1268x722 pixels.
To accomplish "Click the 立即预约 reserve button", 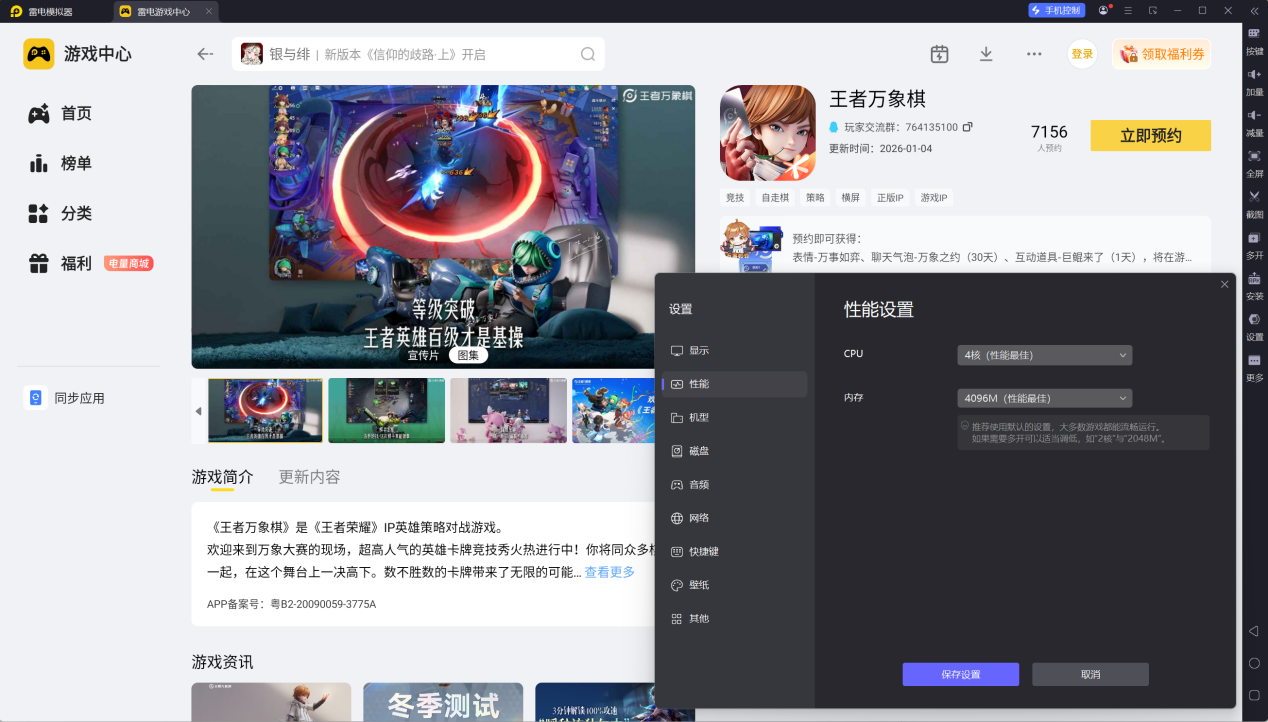I will point(1150,136).
